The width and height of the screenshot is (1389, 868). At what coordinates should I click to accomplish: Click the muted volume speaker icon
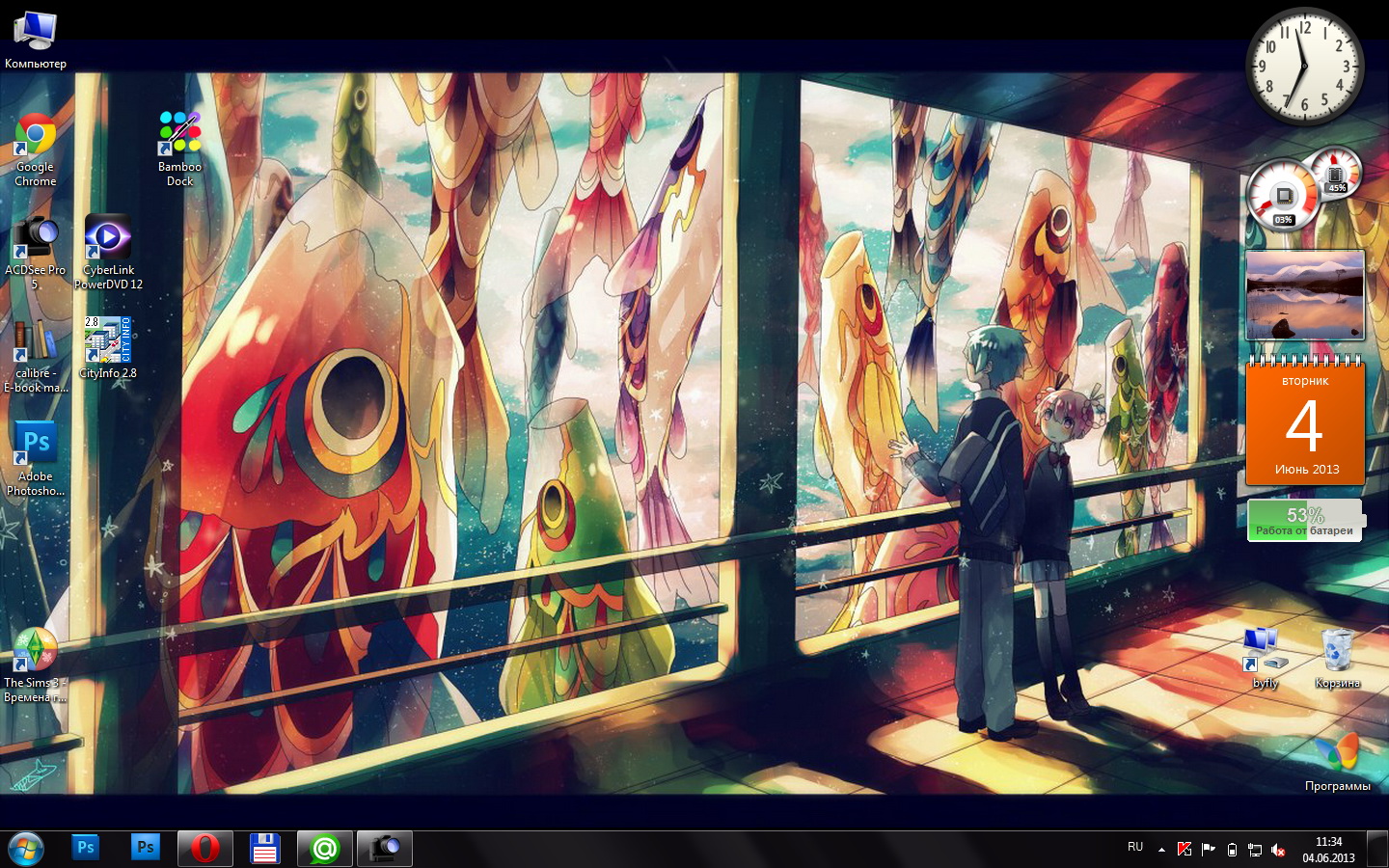(1278, 850)
